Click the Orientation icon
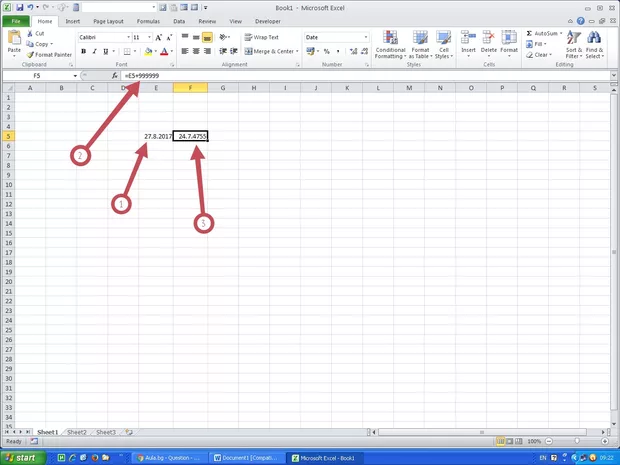 [224, 37]
